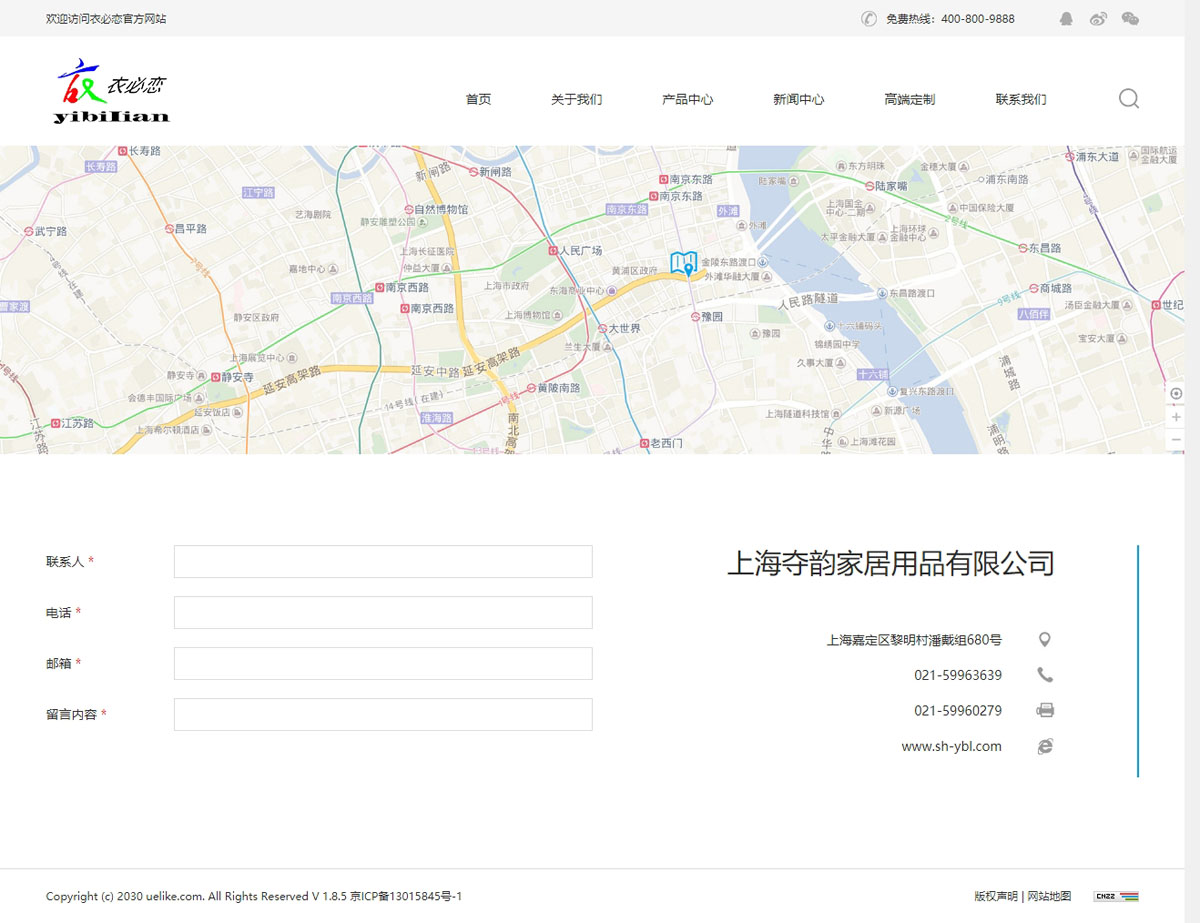Click the 黄浦区政府 label on map
1200x923 pixels.
(635, 271)
